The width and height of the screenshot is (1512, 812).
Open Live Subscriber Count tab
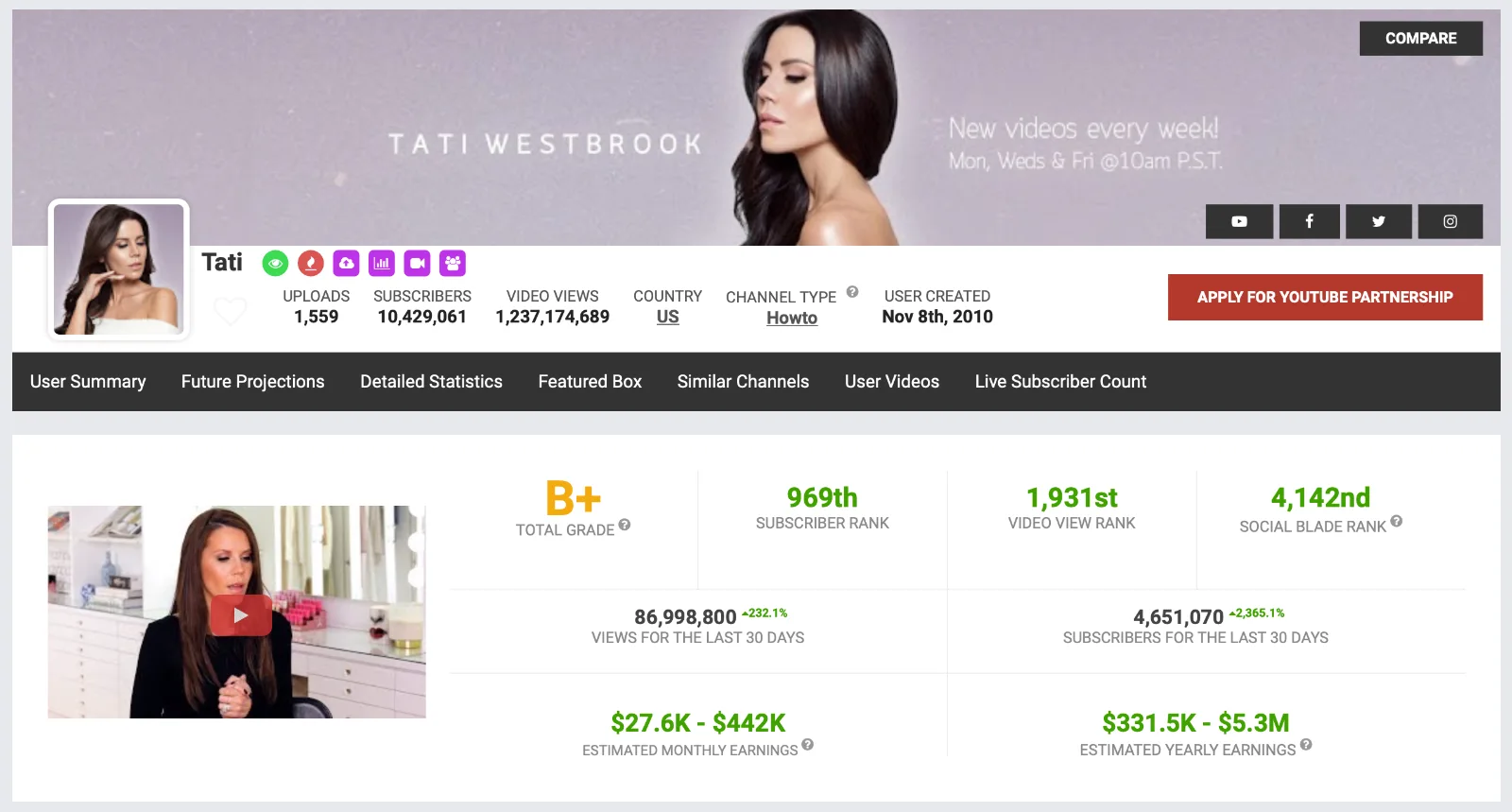point(1060,382)
